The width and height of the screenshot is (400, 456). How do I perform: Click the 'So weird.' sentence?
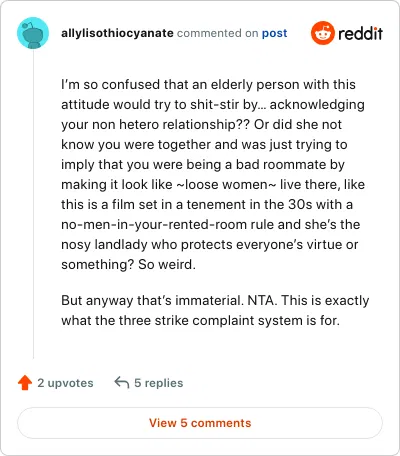pyautogui.click(x=167, y=264)
